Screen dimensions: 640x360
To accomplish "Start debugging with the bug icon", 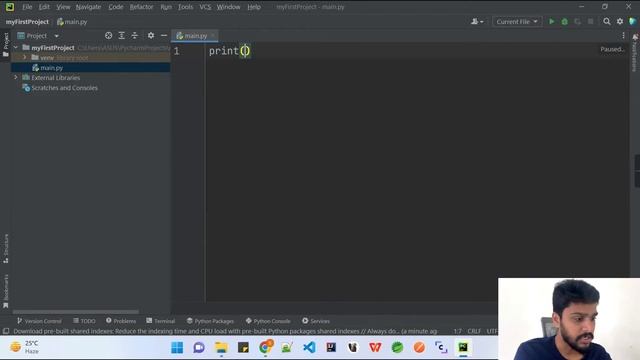I will 564,22.
